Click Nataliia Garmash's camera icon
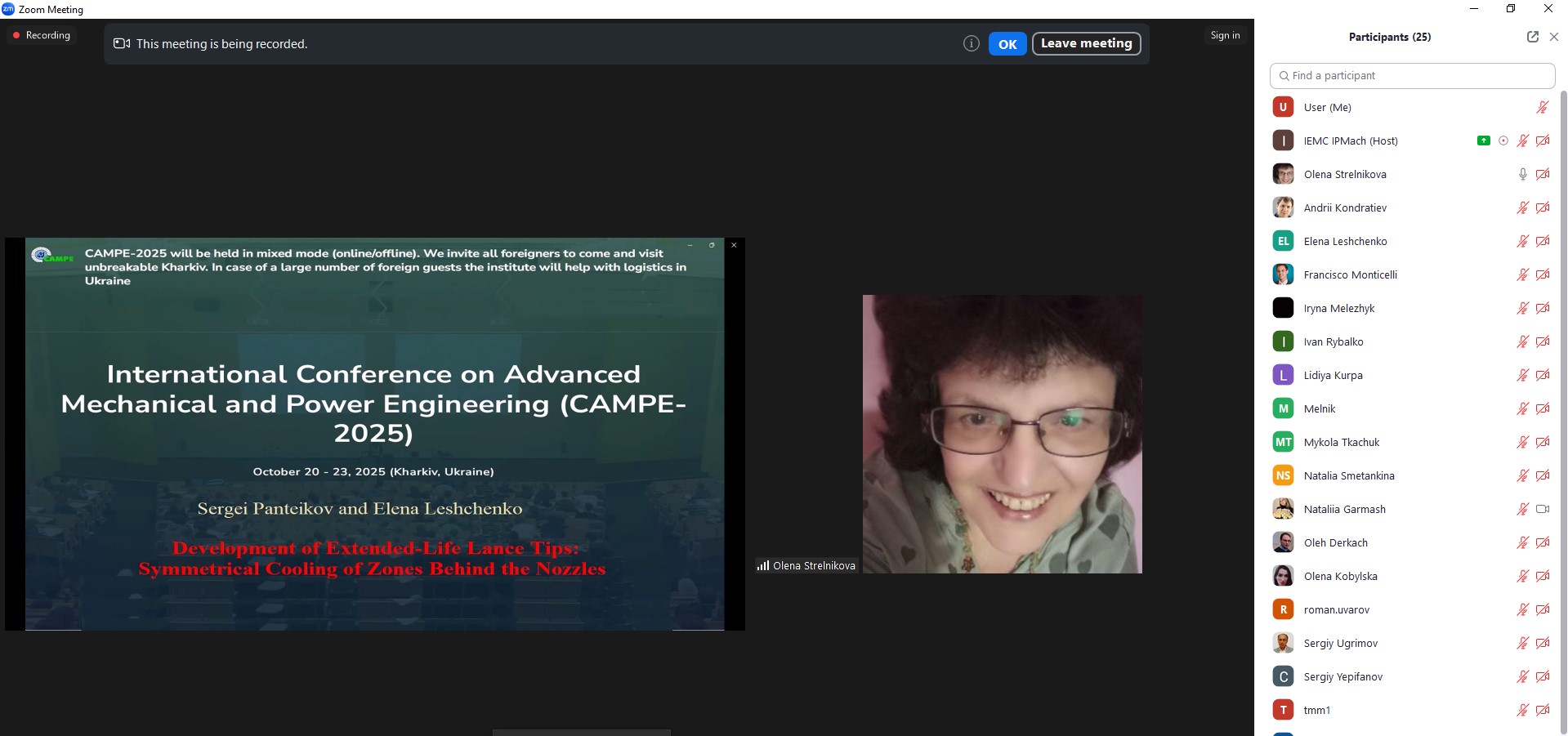The height and width of the screenshot is (736, 1568). point(1543,509)
